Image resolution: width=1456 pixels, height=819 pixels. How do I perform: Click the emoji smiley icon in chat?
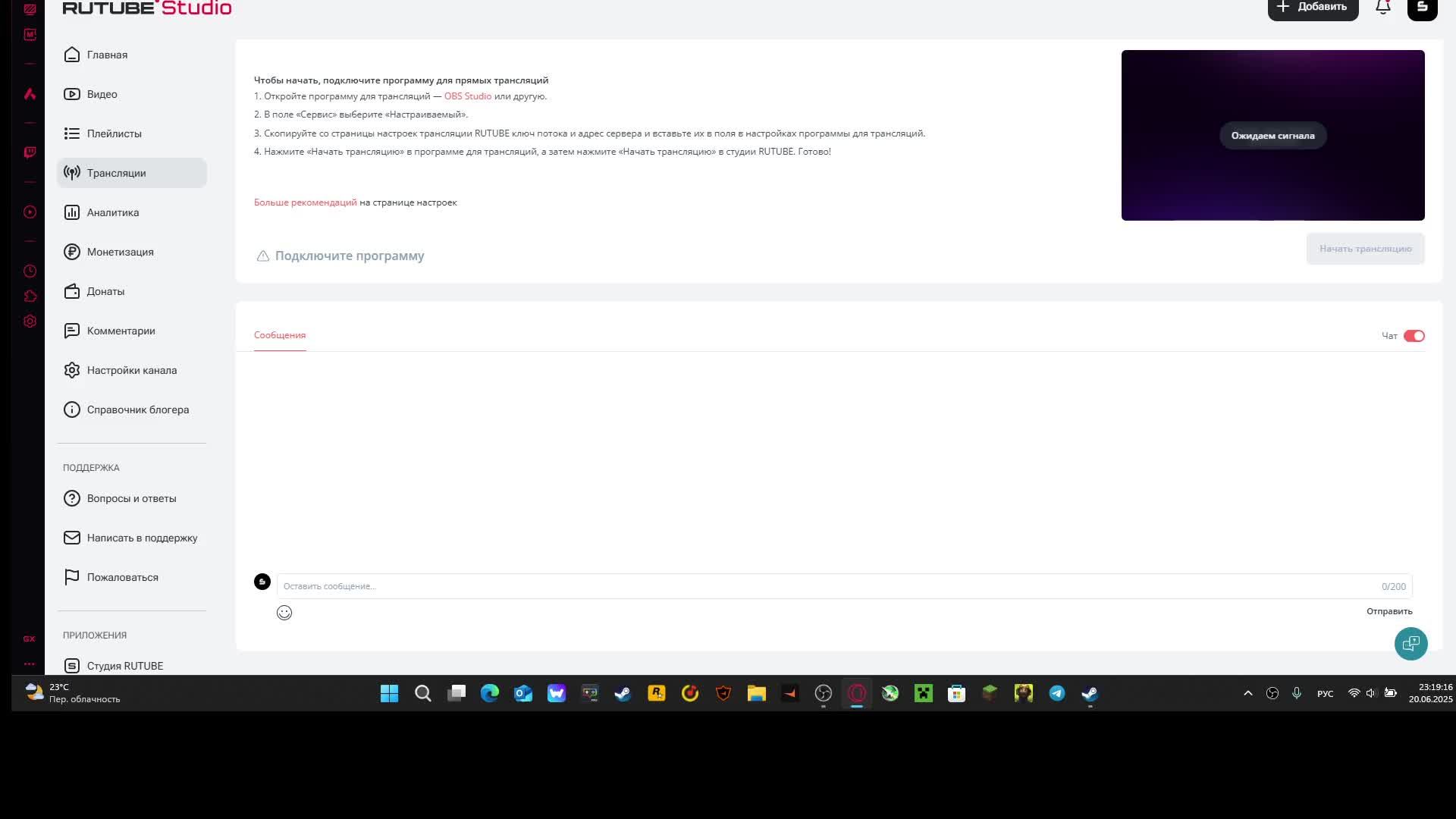coord(284,613)
